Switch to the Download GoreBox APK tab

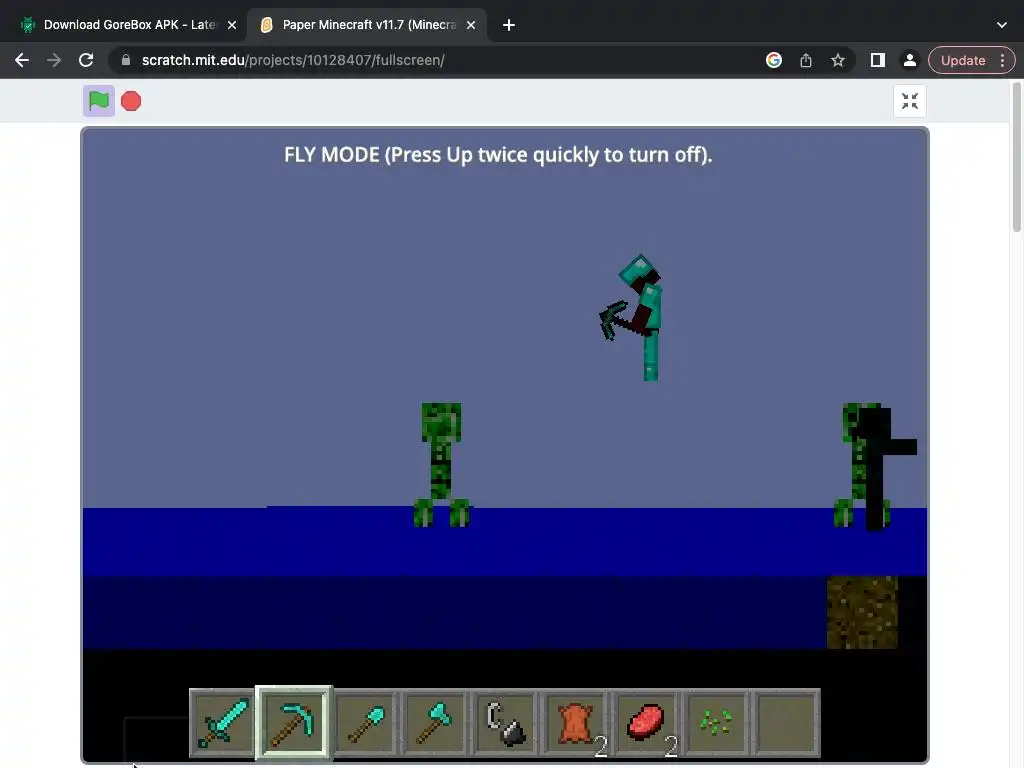point(129,25)
